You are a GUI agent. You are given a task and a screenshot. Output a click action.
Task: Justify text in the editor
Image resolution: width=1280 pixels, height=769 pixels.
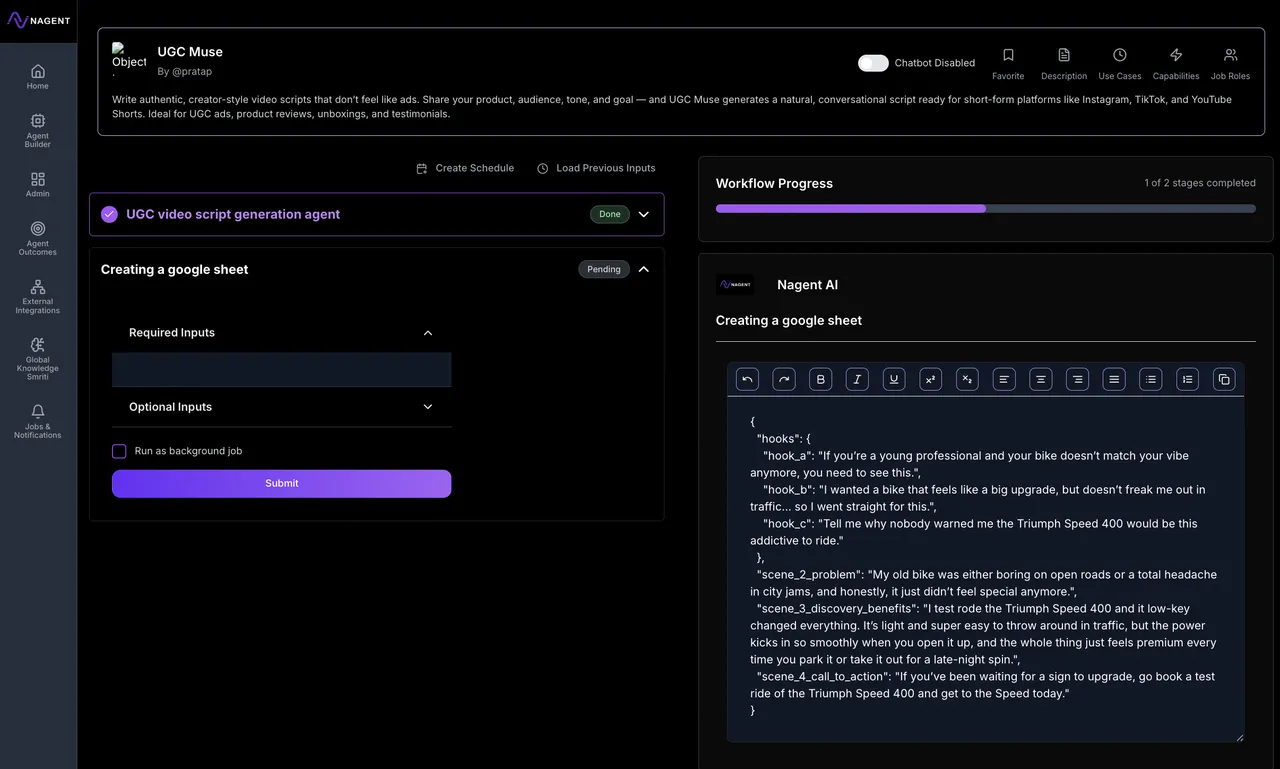click(1114, 379)
